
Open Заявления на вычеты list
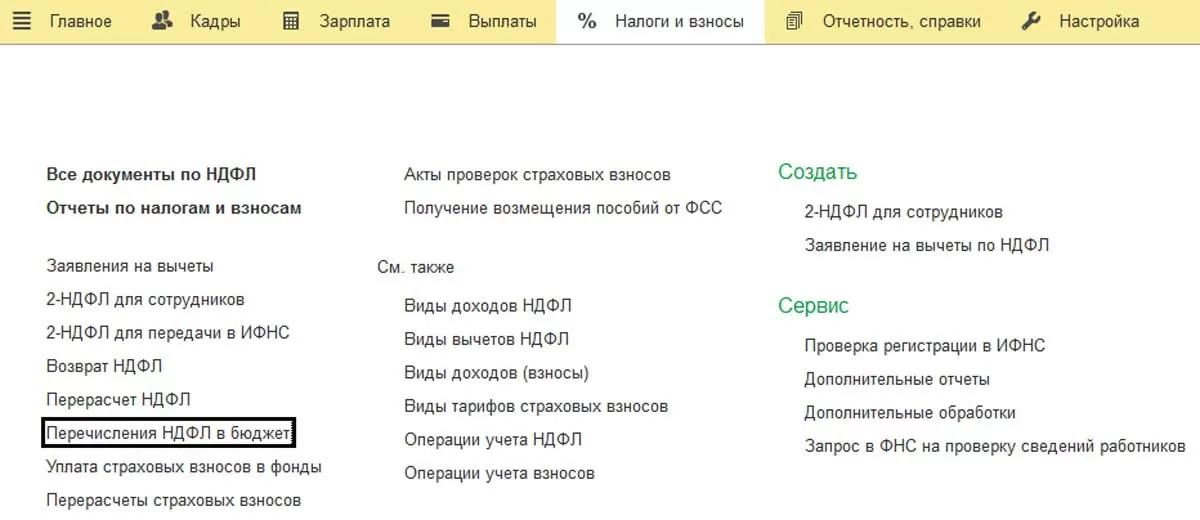pos(130,266)
